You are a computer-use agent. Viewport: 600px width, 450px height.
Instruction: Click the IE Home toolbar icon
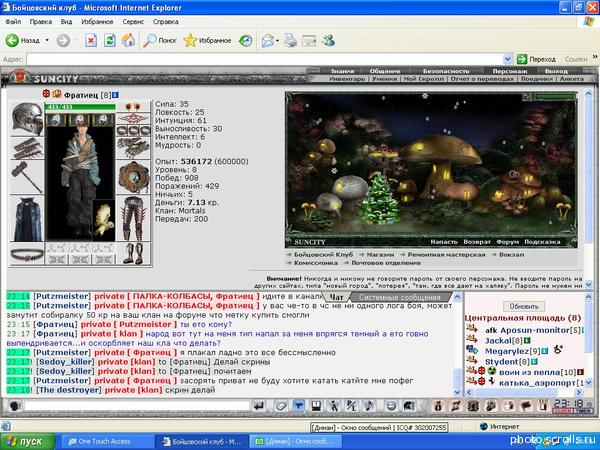pos(128,41)
